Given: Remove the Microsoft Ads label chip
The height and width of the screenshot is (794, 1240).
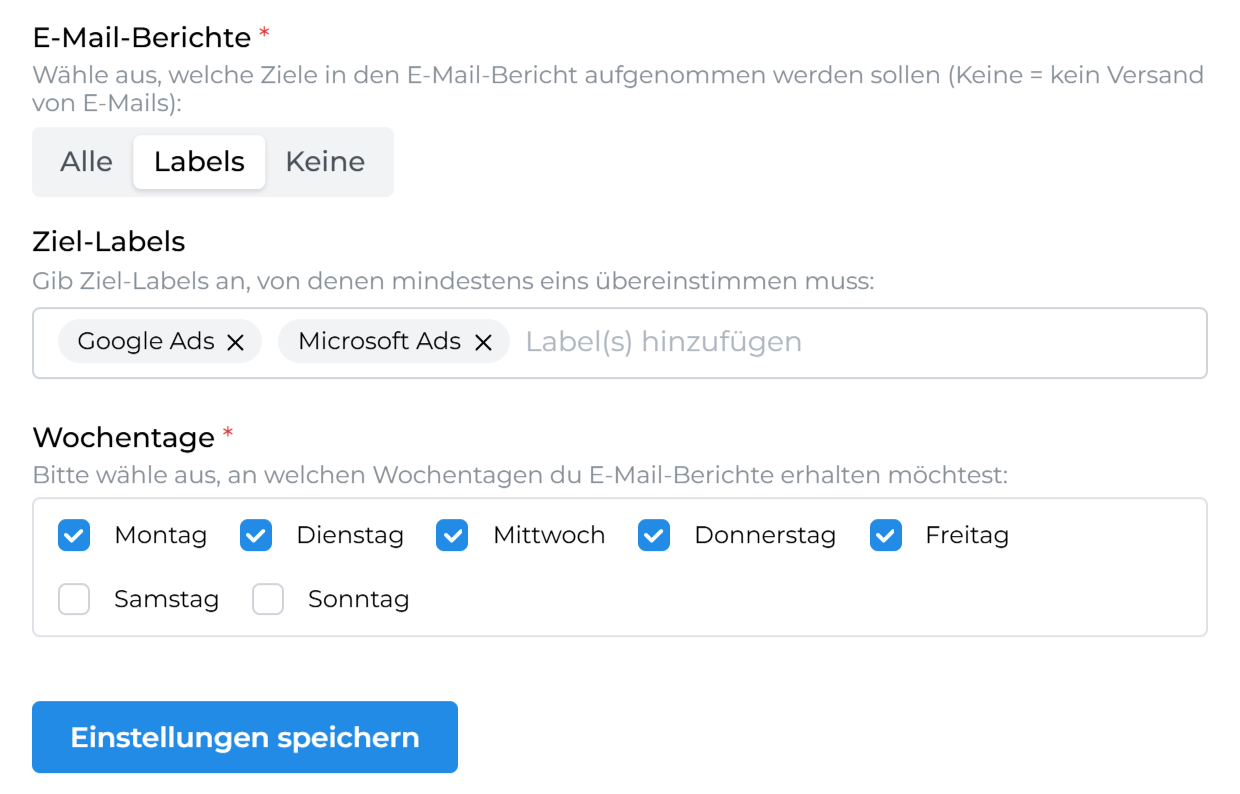Looking at the screenshot, I should (483, 342).
